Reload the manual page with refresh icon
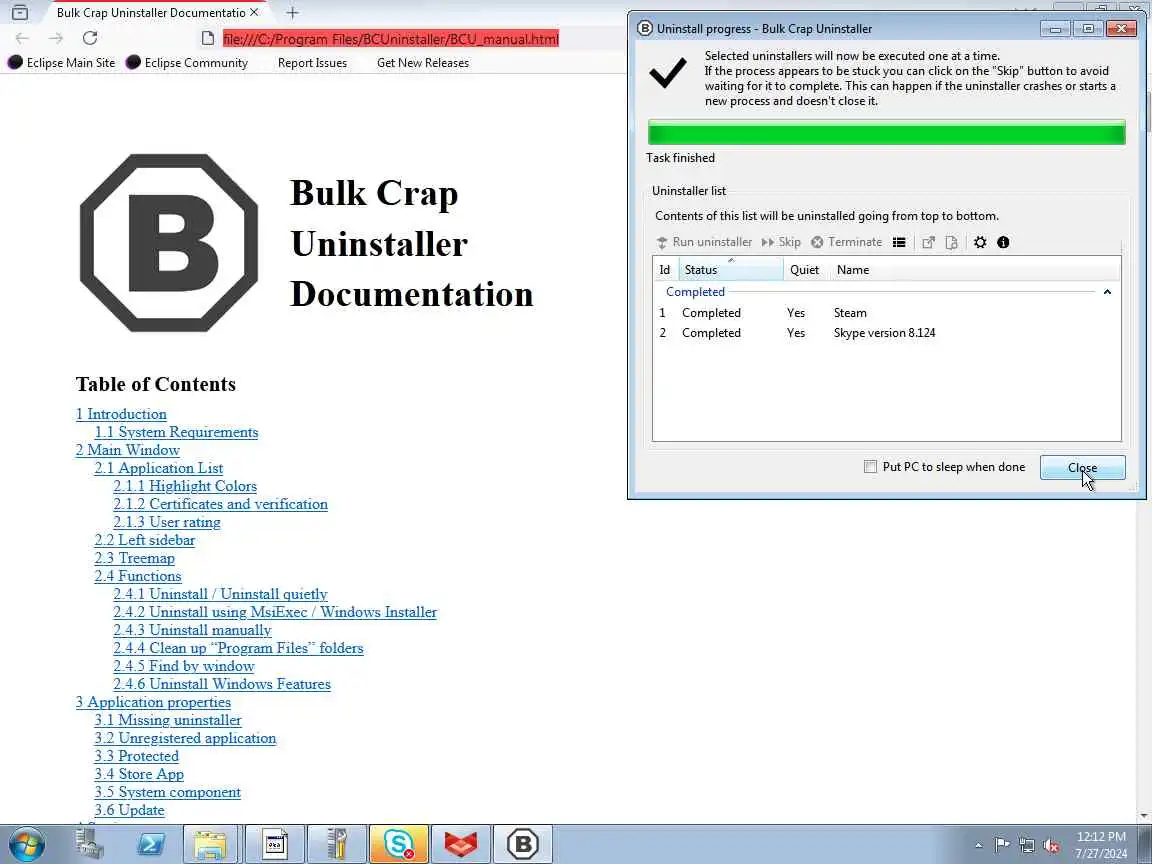The height and width of the screenshot is (864, 1152). pos(90,38)
